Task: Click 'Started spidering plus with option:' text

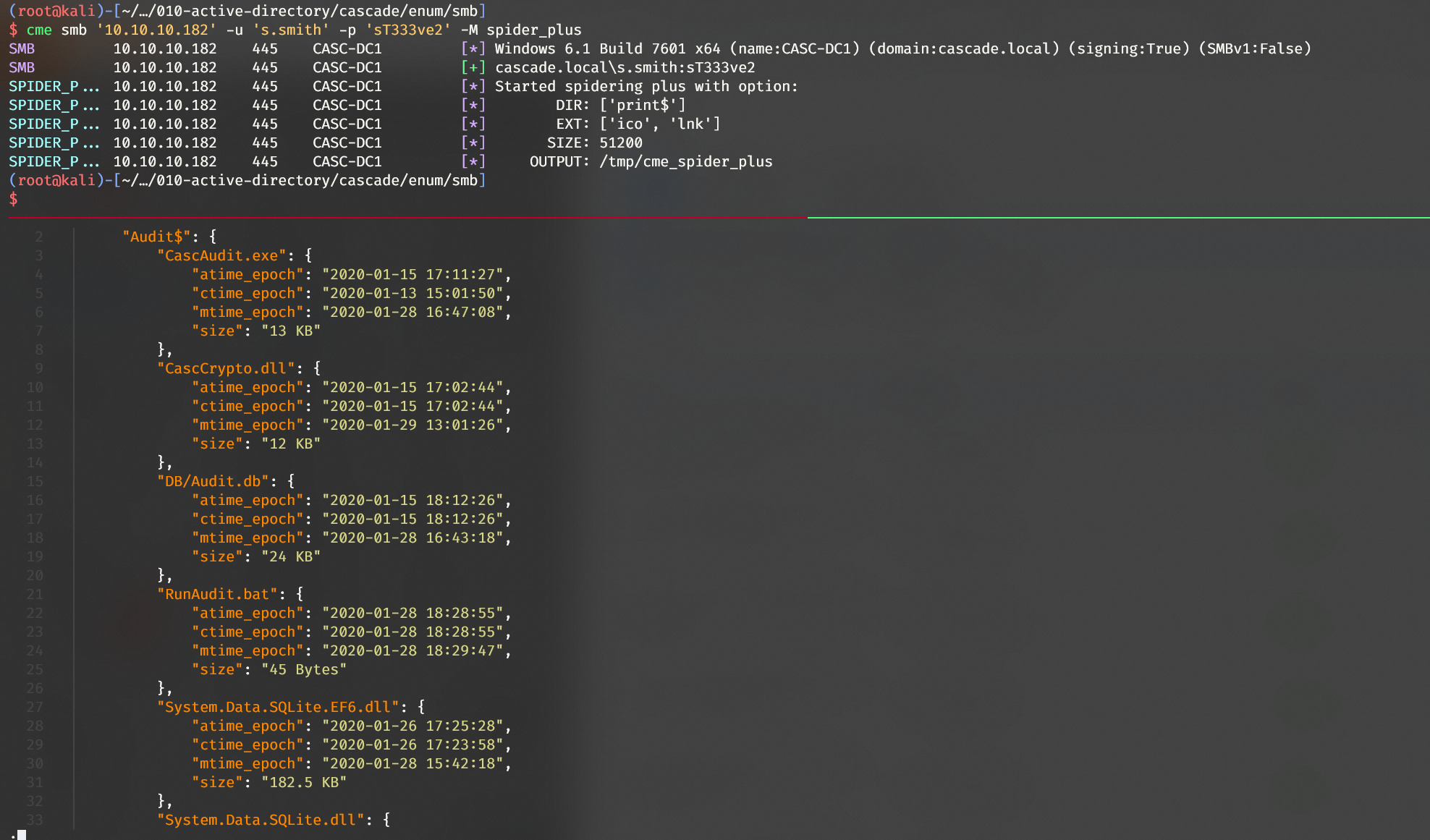Action: [x=646, y=86]
